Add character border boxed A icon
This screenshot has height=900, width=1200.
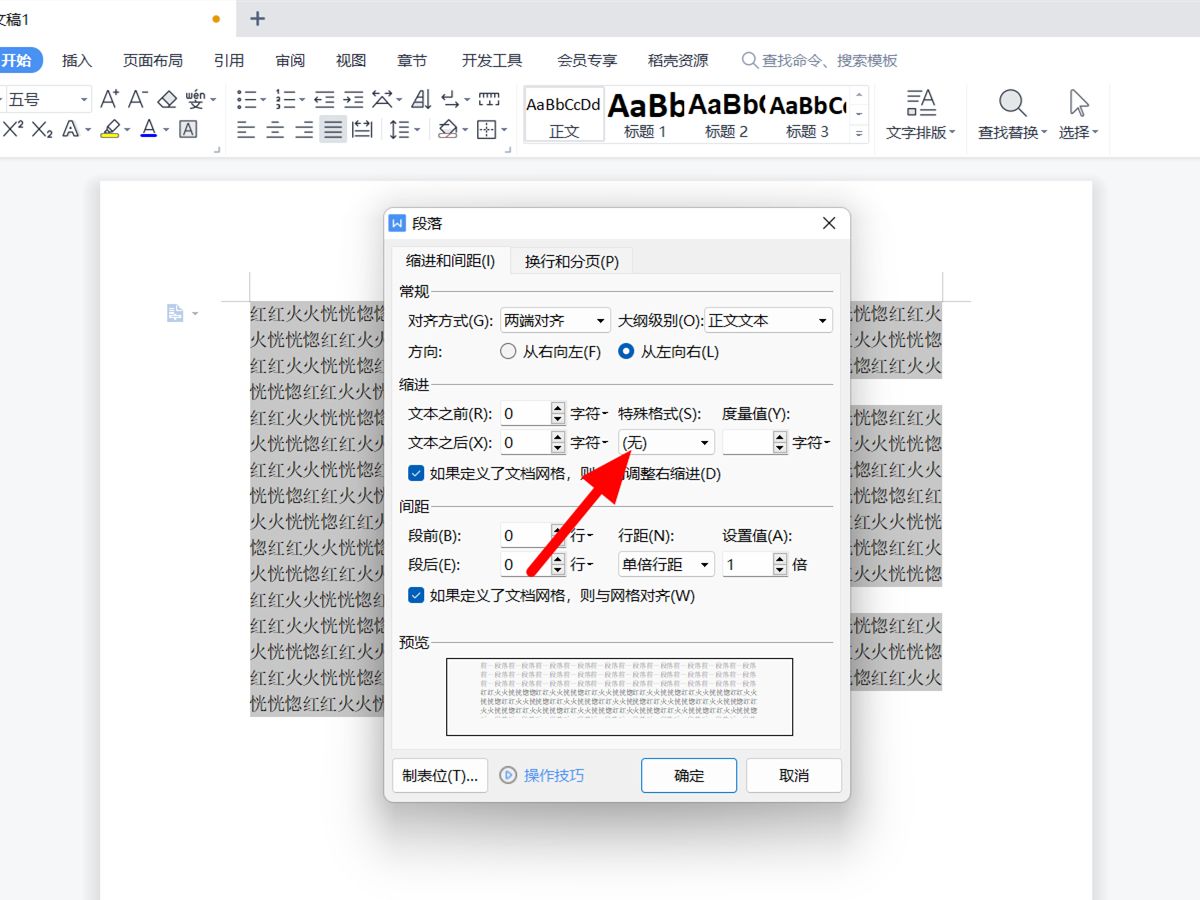[x=188, y=129]
